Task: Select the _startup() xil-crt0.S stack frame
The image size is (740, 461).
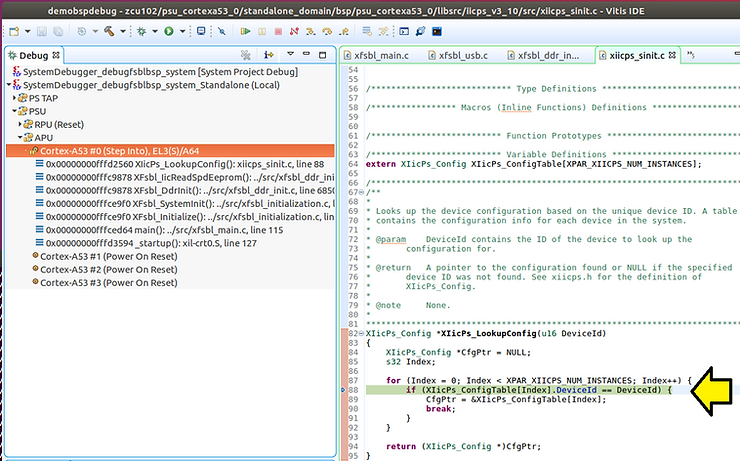Action: 146,243
